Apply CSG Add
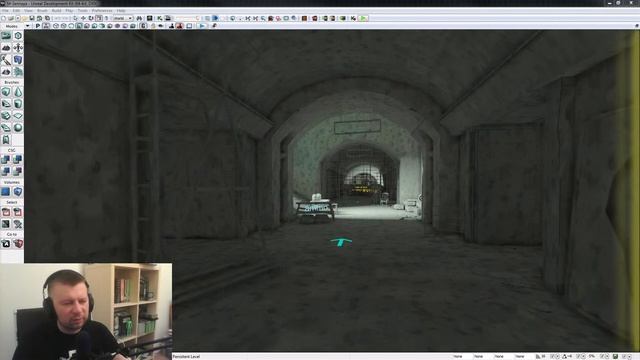Screen dimensions: 640x360 pyautogui.click(x=6, y=160)
